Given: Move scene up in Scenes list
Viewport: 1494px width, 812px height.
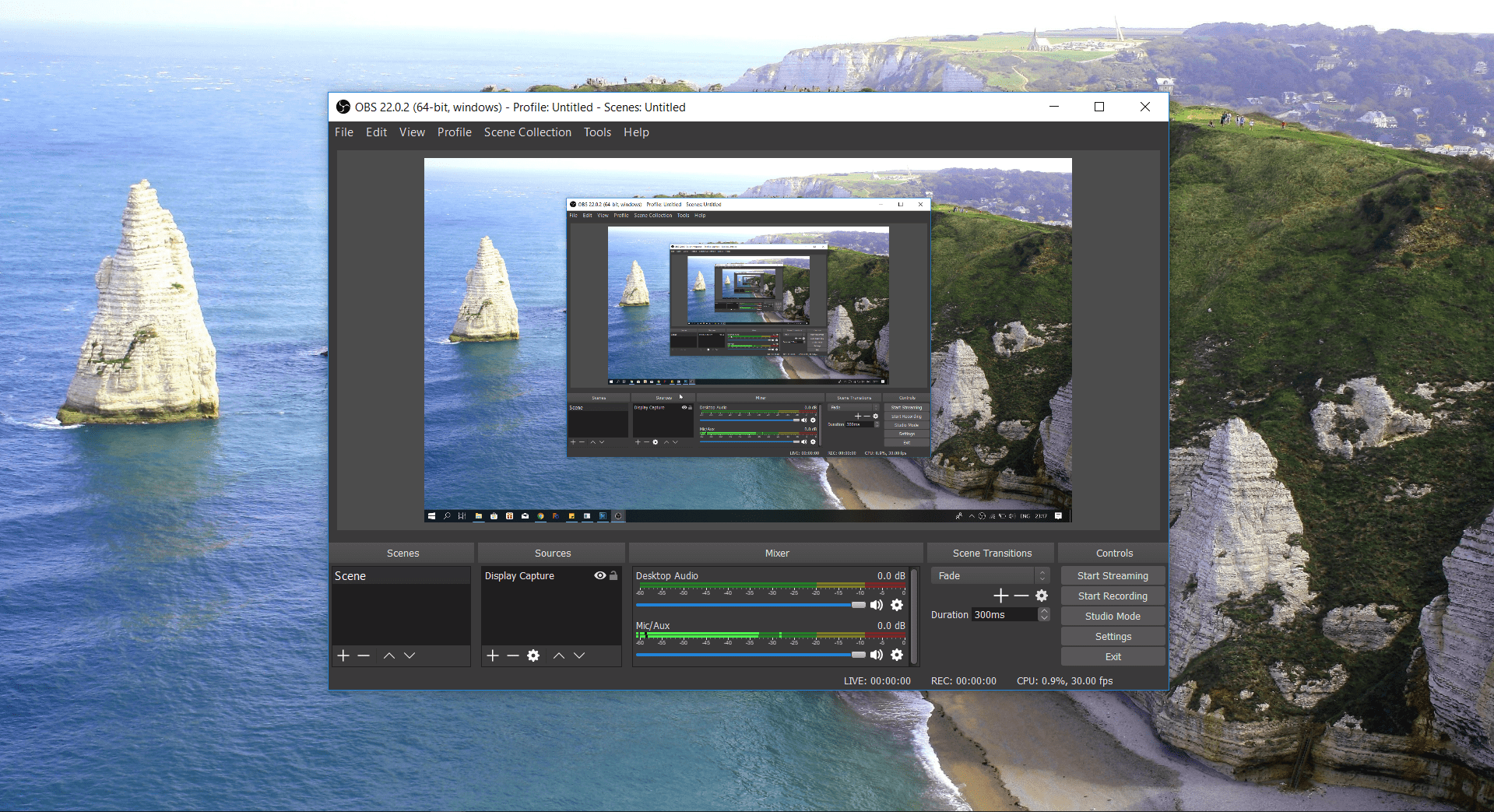Looking at the screenshot, I should (x=389, y=656).
